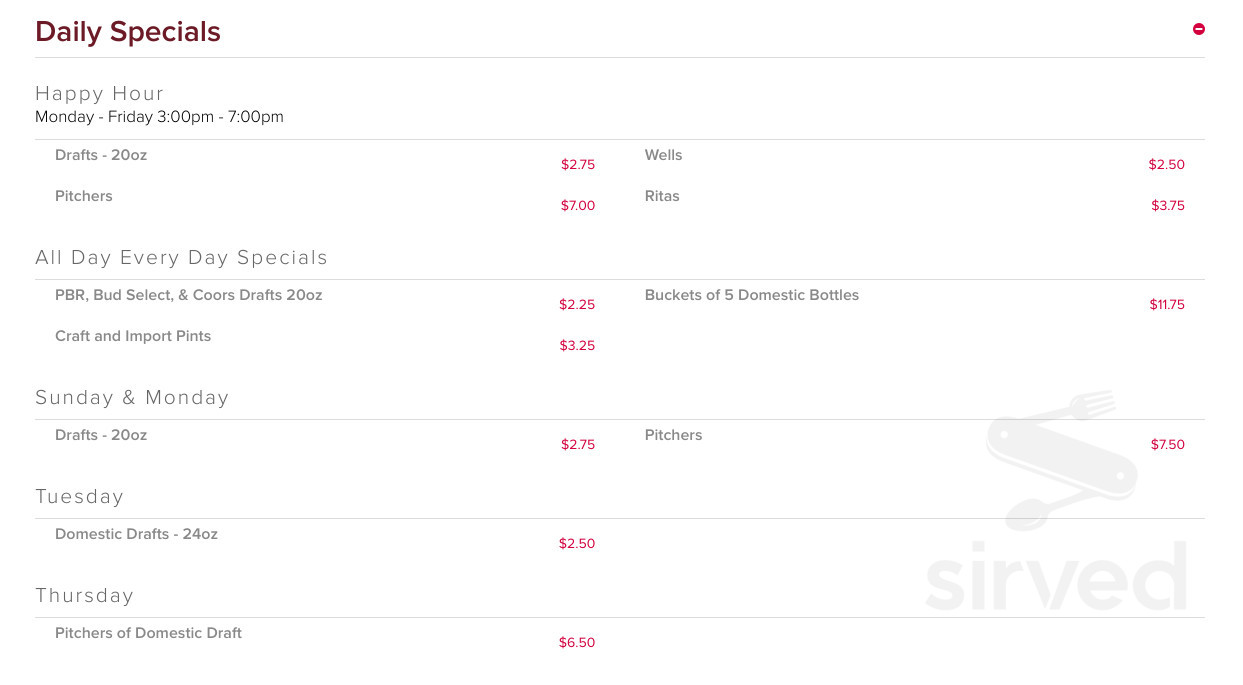
Task: Collapse the Daily Specials section with the red minus icon
Action: pos(1198,29)
